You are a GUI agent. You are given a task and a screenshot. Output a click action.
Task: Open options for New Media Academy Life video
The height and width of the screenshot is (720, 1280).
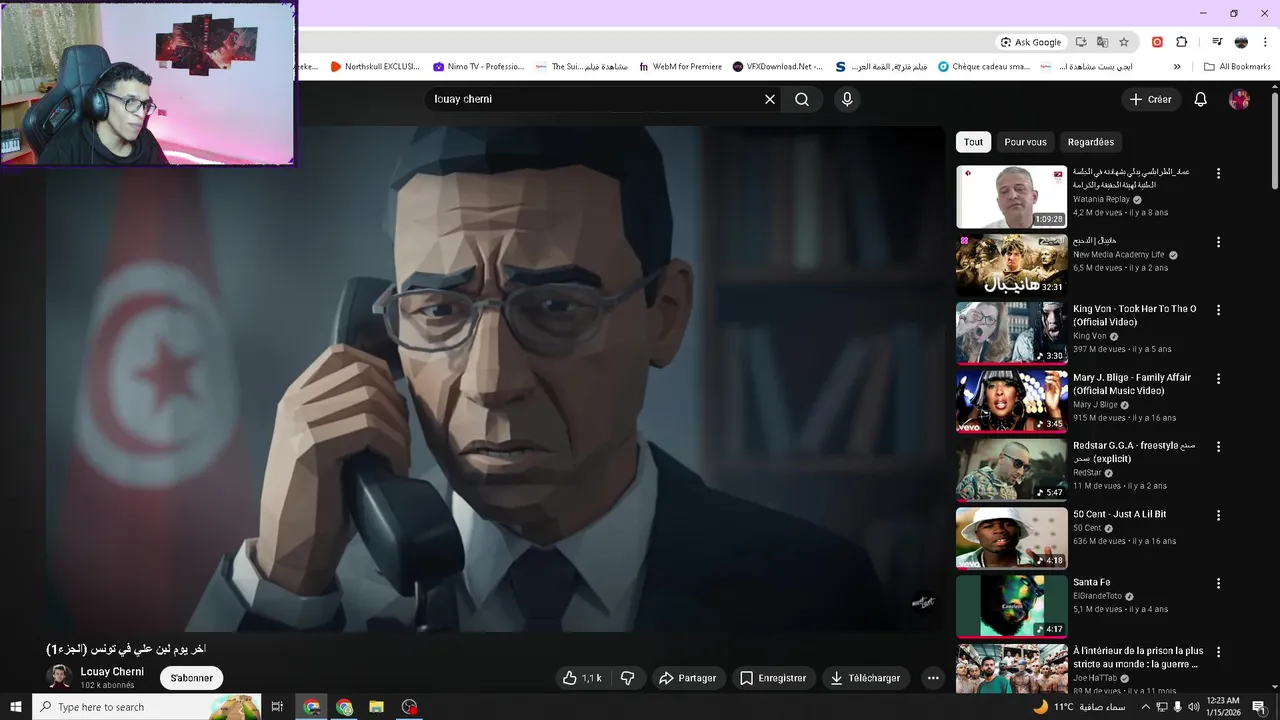coord(1218,242)
